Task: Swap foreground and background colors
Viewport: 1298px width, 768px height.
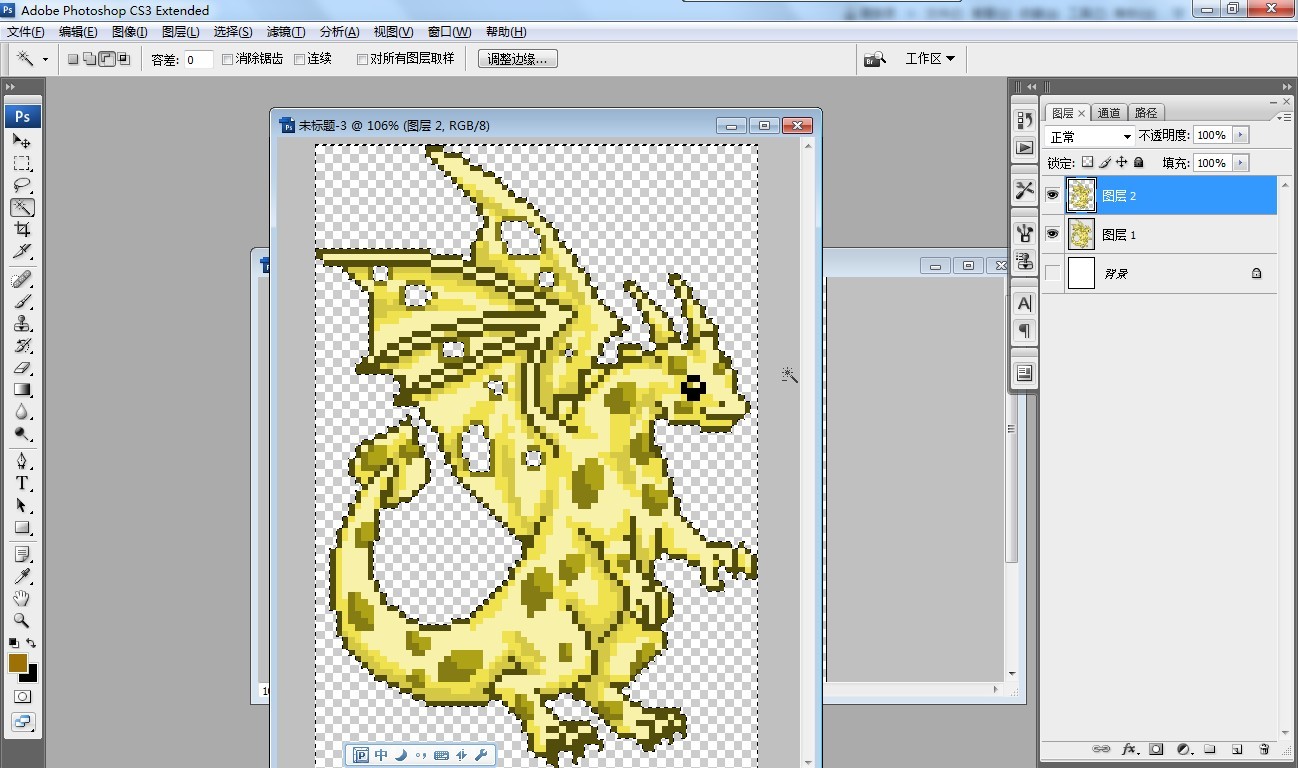Action: 31,643
